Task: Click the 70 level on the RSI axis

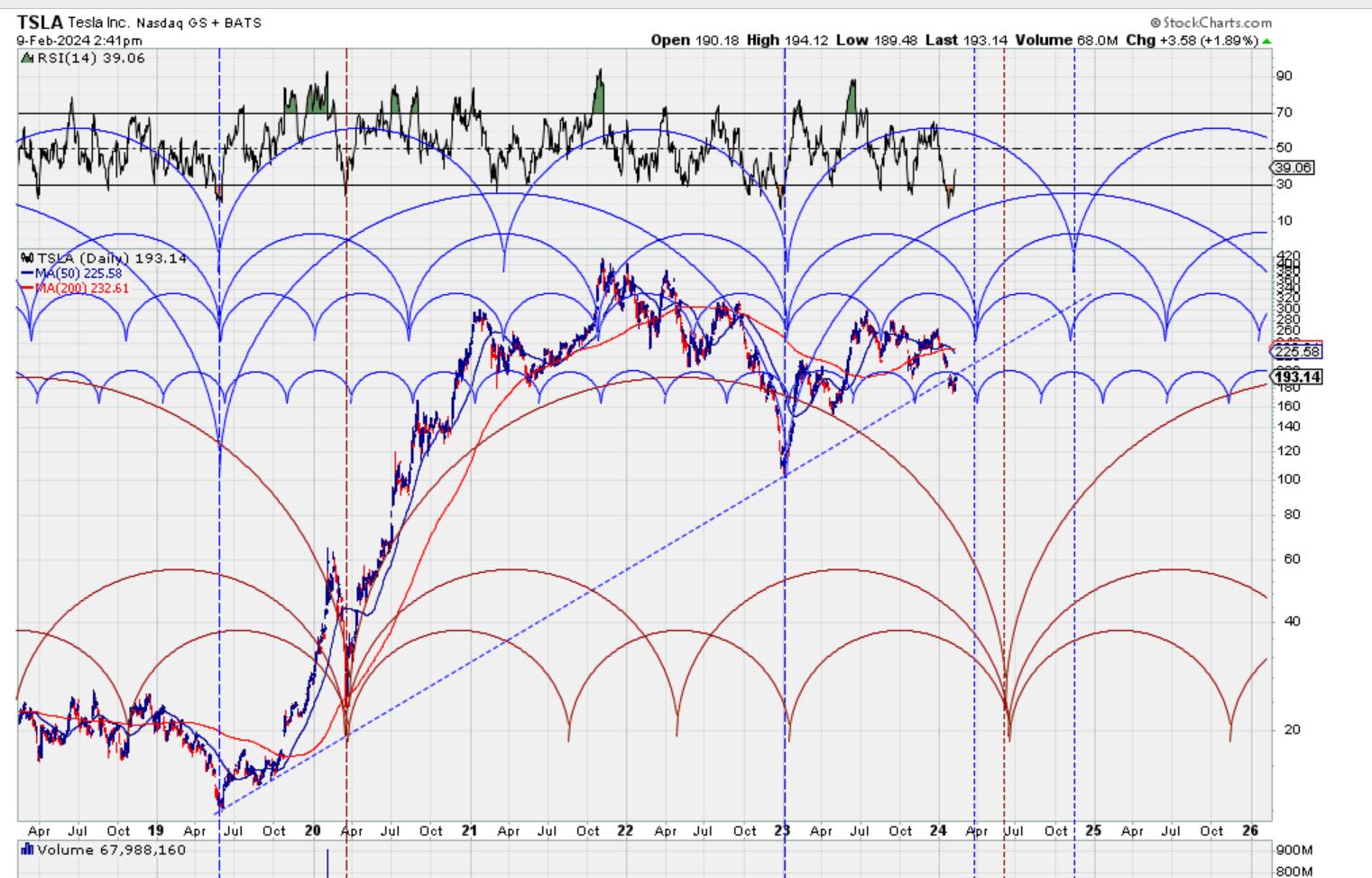Action: (x=1284, y=113)
